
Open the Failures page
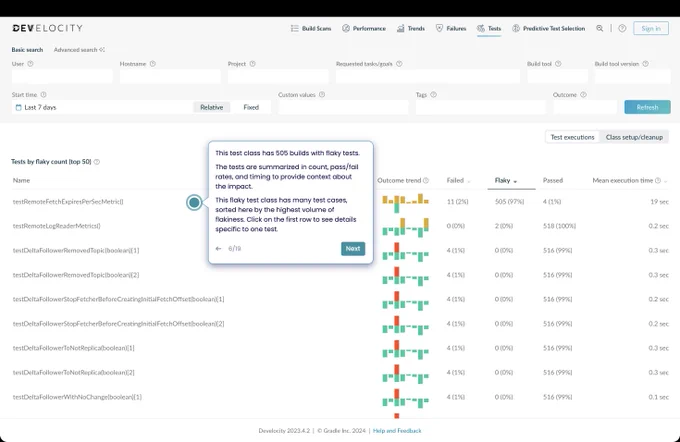pos(451,29)
